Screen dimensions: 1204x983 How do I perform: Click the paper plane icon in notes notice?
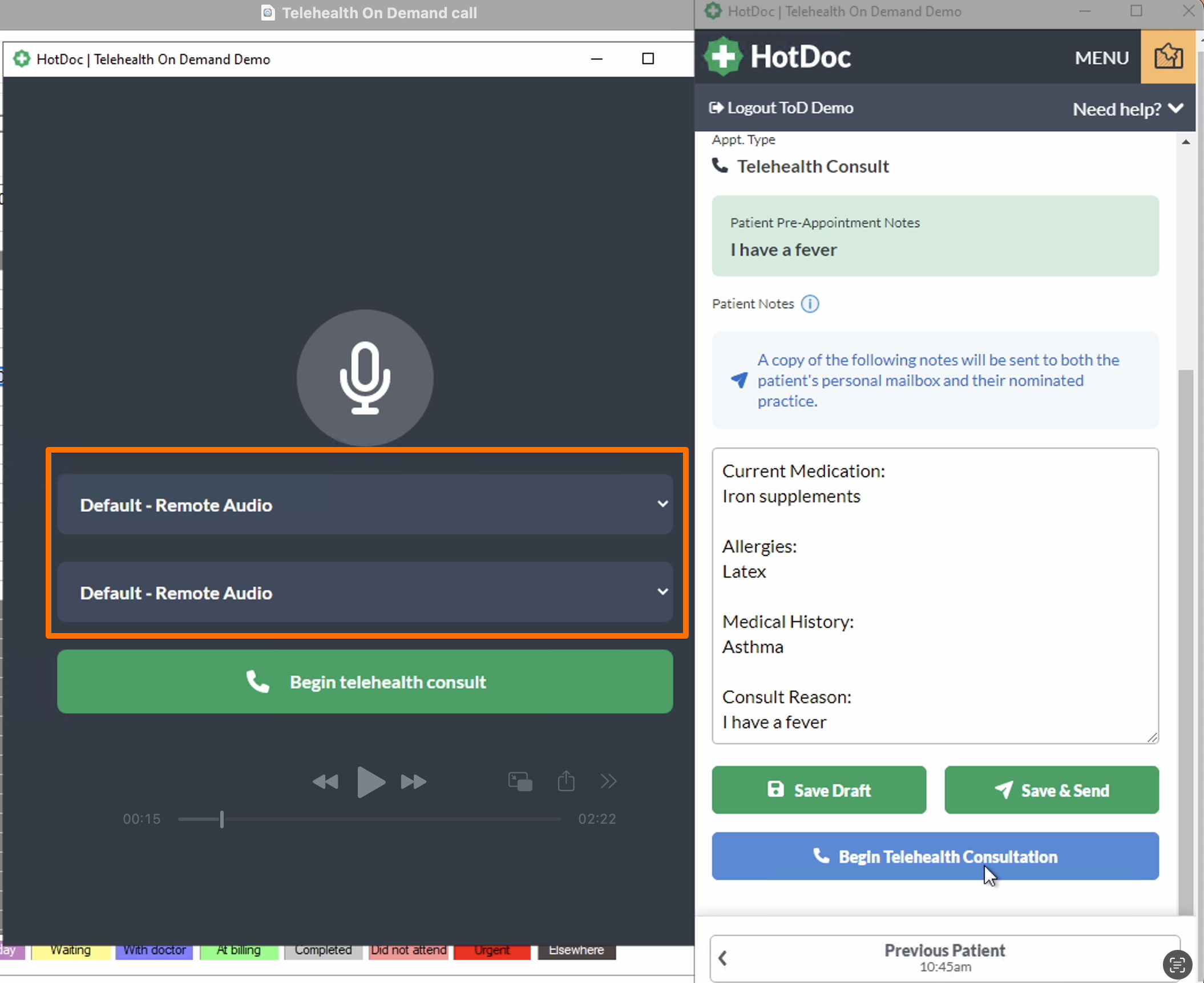[x=739, y=380]
